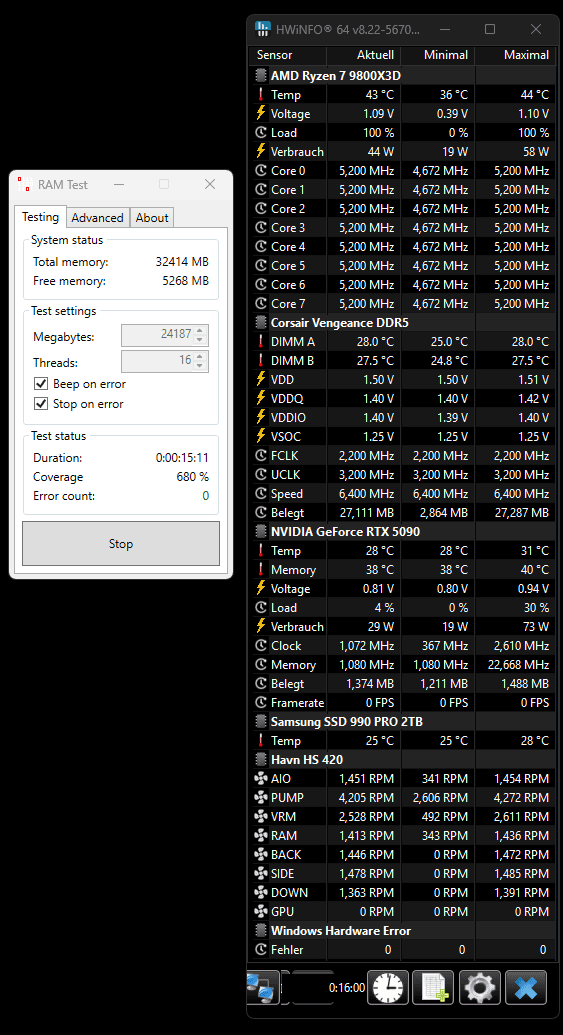Click the chip icon beside Windows Hardware Error

pos(261,931)
